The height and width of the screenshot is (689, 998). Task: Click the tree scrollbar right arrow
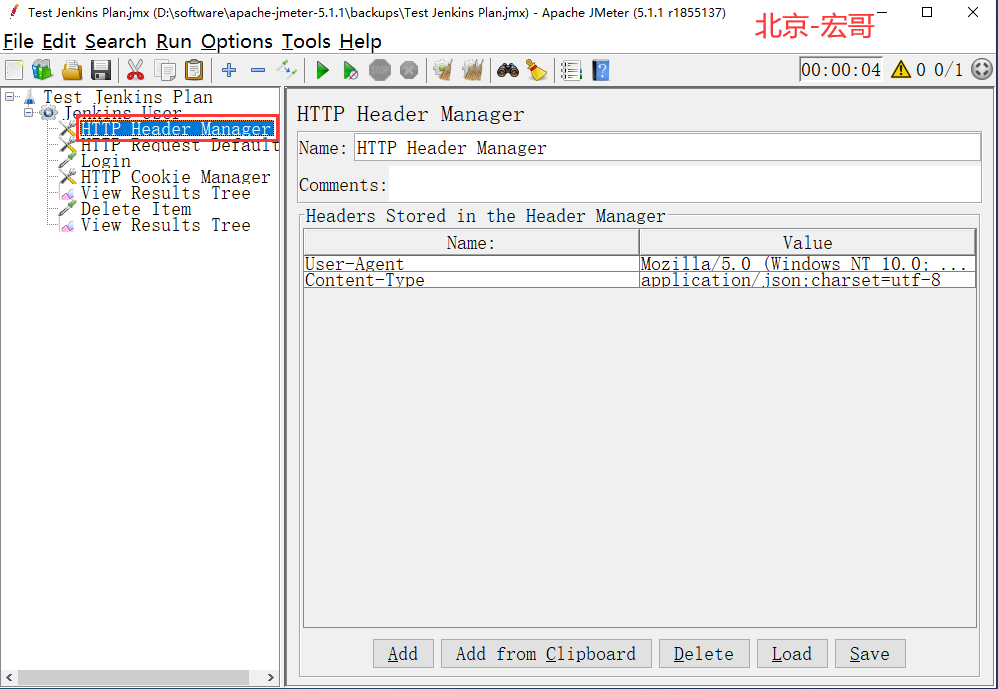(x=271, y=677)
